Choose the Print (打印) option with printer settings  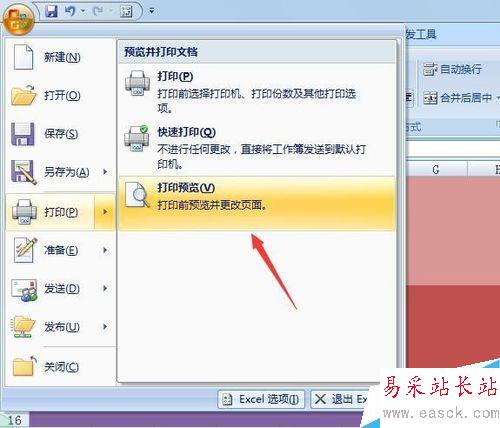257,92
